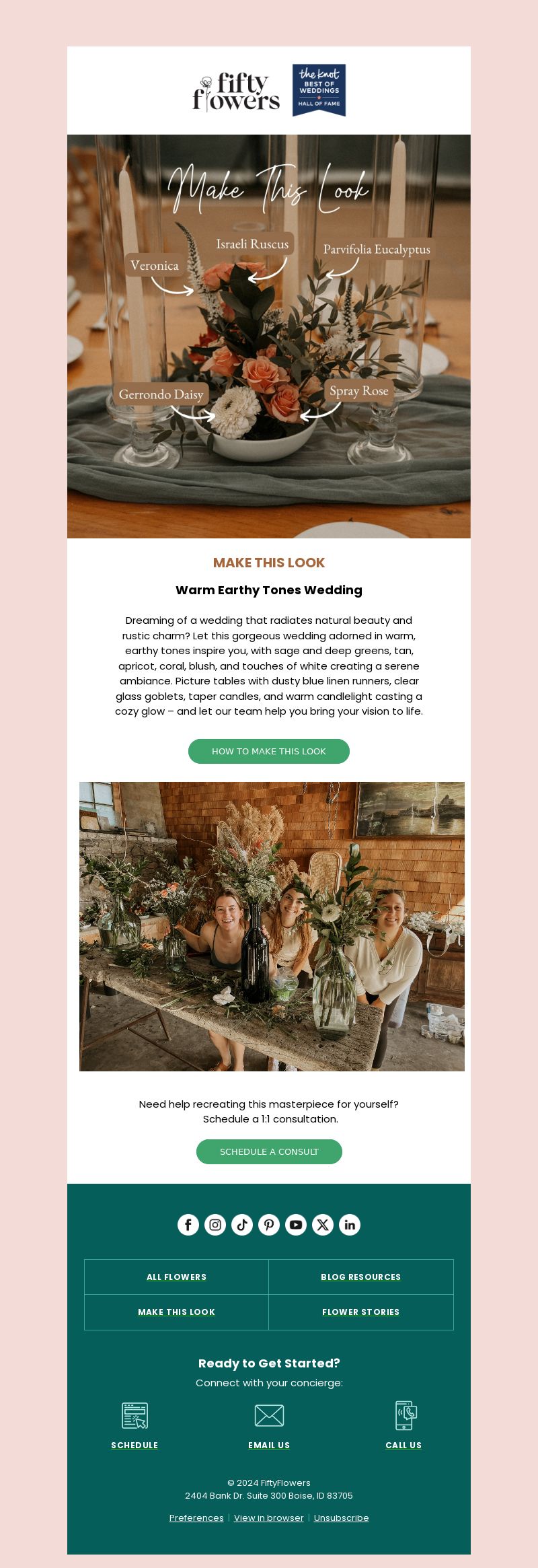The image size is (538, 1568).
Task: Click the Unsubscribe link
Action: (341, 1518)
